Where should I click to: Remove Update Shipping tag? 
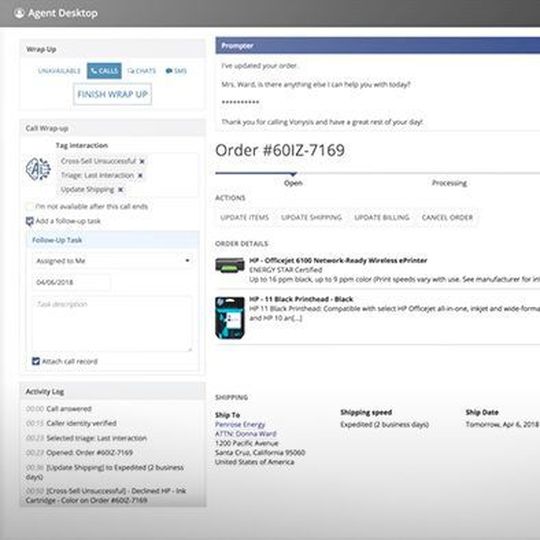(120, 190)
